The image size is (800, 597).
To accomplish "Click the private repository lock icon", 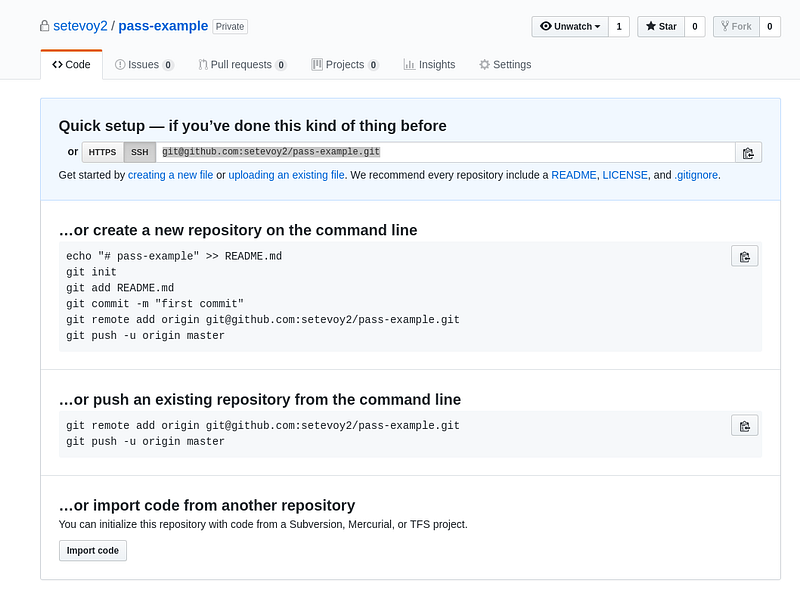I will pyautogui.click(x=45, y=26).
